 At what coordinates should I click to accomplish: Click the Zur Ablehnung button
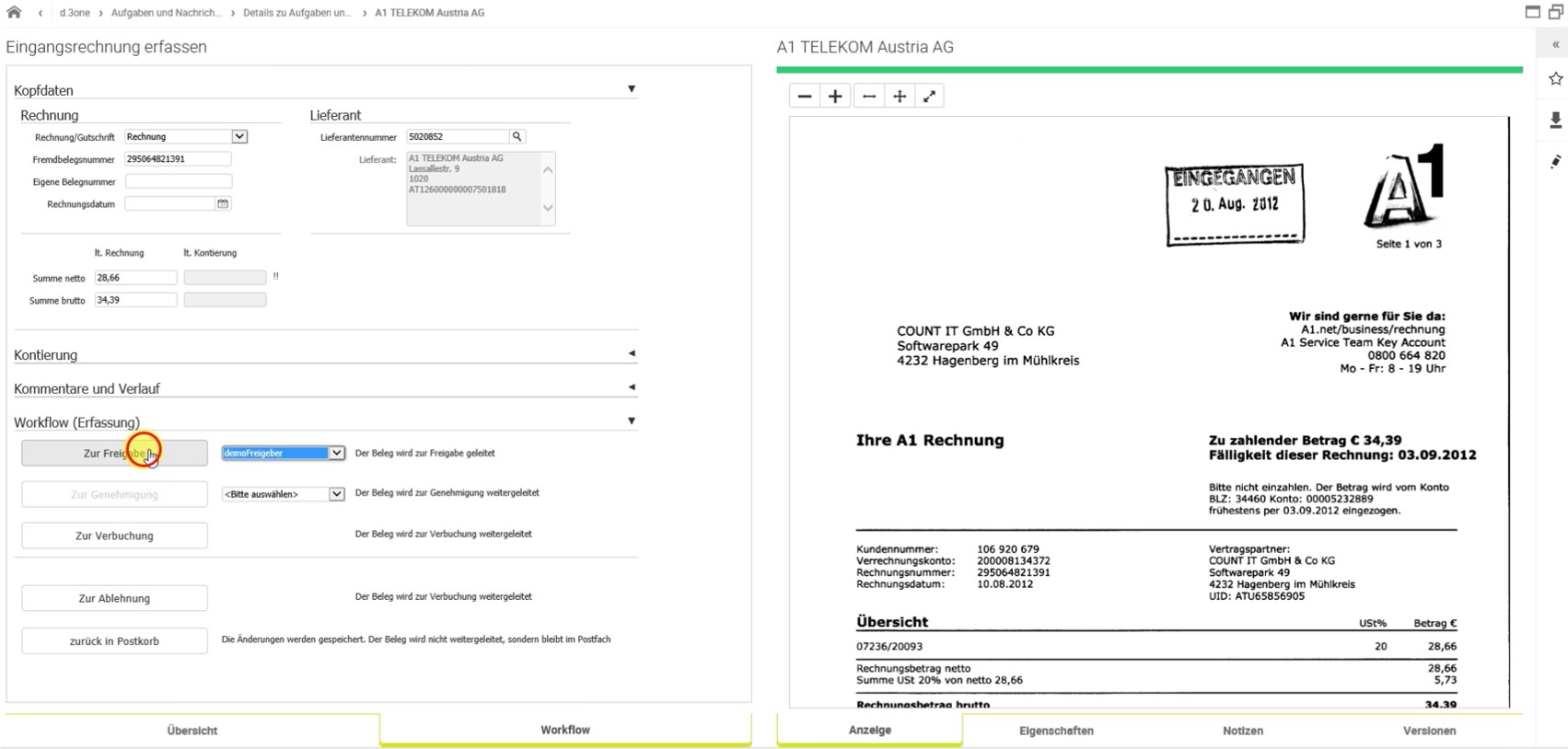pos(114,598)
